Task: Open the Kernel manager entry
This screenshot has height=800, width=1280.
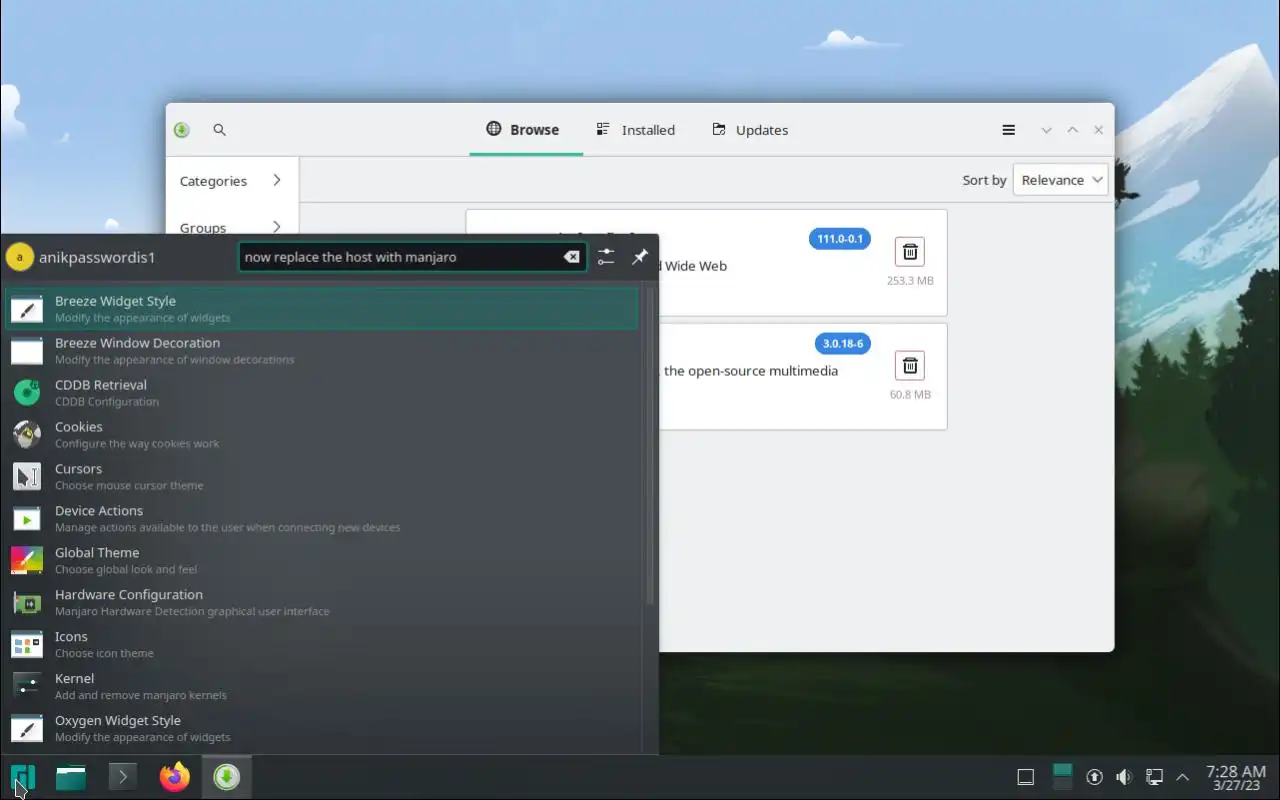Action: 322,687
